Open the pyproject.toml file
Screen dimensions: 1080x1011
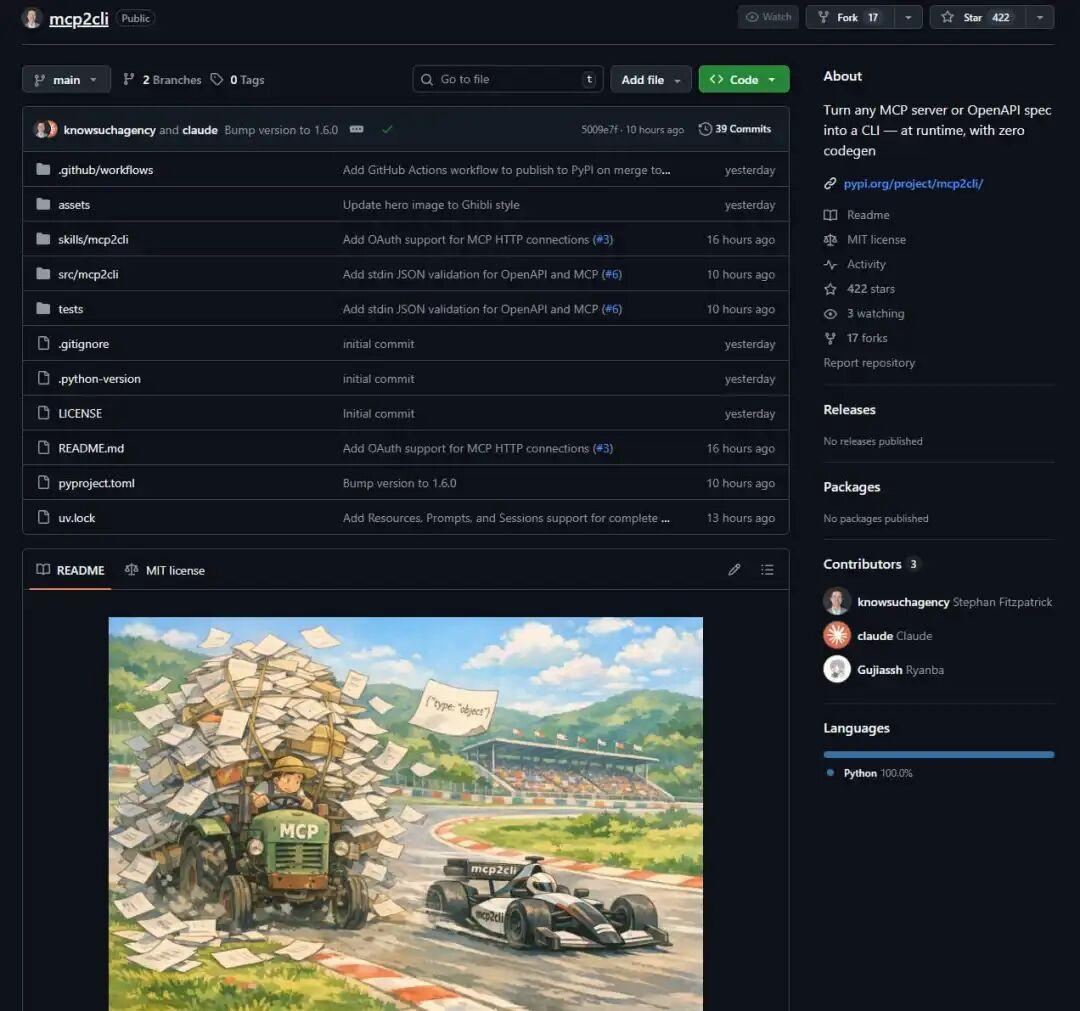click(x=96, y=483)
